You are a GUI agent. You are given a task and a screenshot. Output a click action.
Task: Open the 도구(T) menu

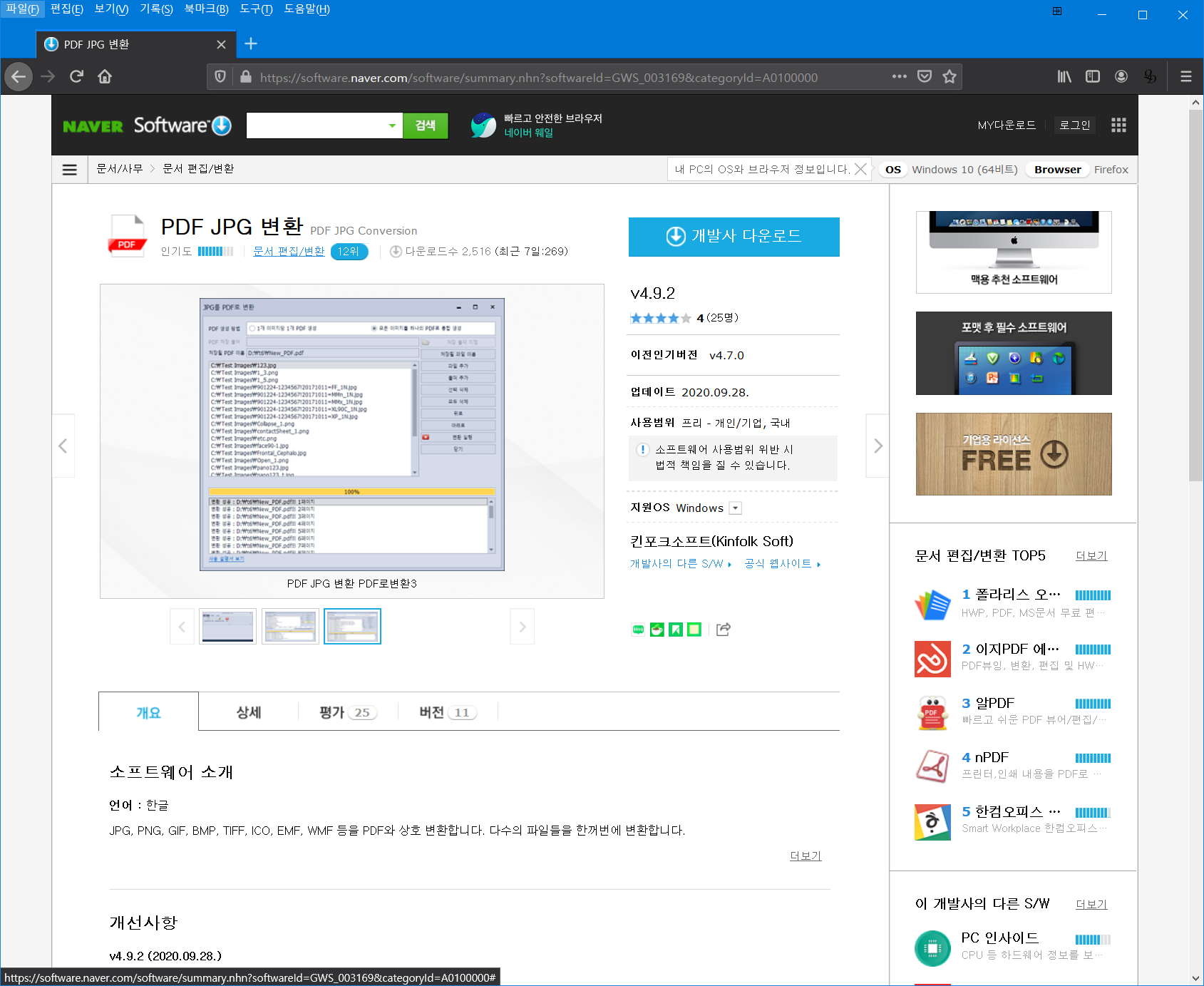tap(256, 9)
